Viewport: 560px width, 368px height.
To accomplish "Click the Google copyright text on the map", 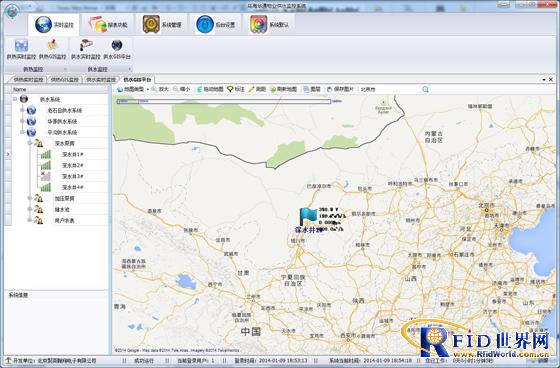I will pyautogui.click(x=177, y=350).
